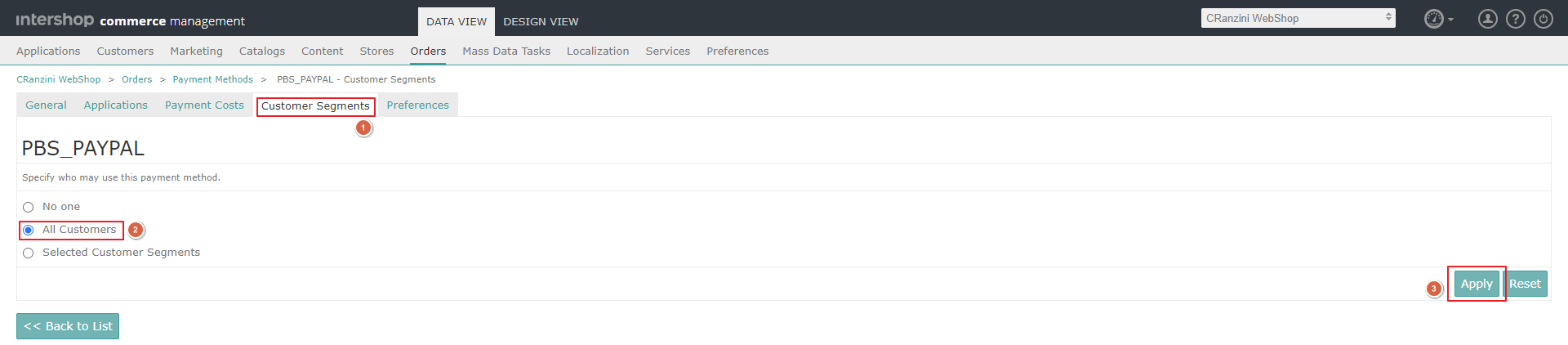This screenshot has height=345, width=1568.
Task: Open the Catalogs main menu
Action: (262, 51)
